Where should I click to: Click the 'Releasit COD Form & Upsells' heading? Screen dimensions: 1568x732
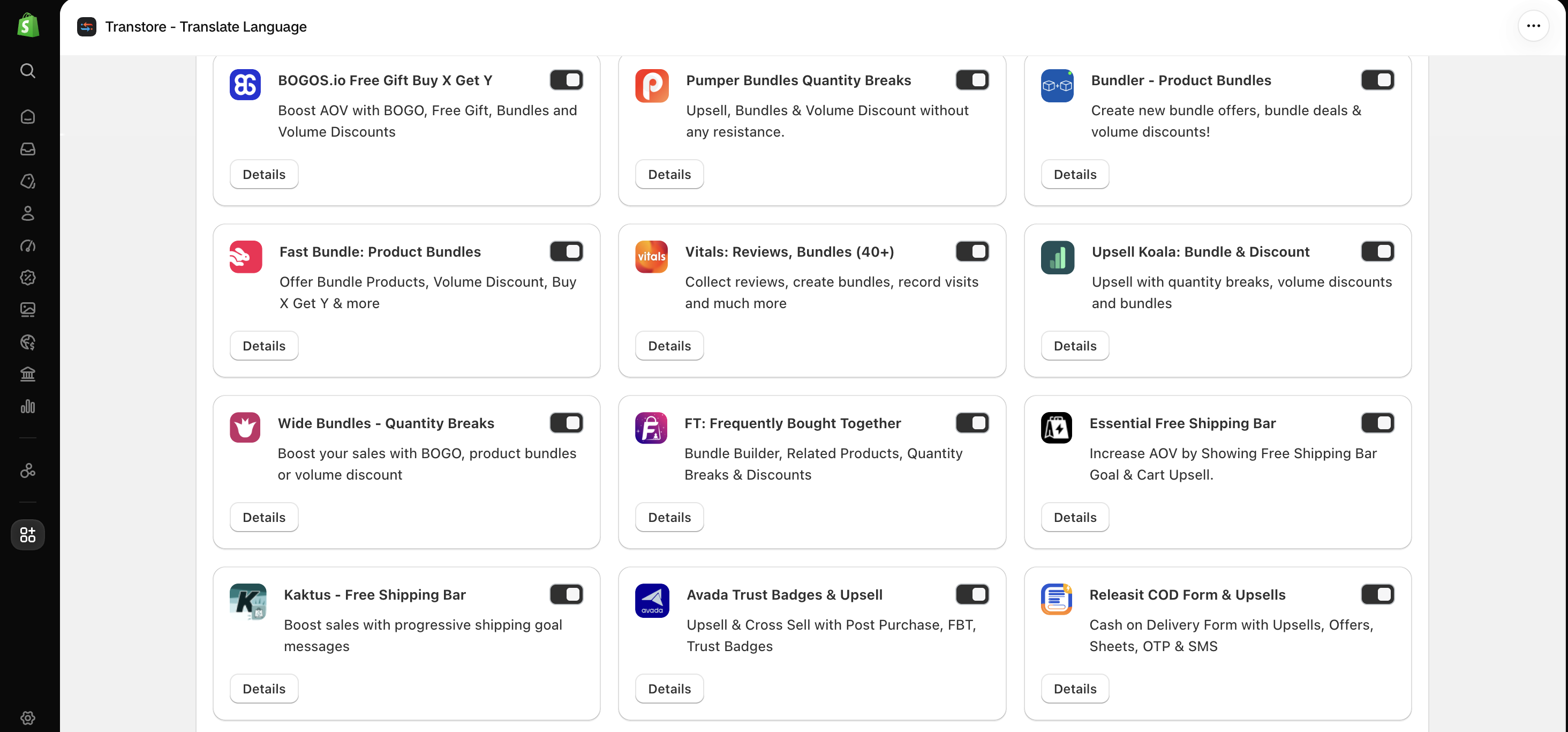click(x=1187, y=595)
